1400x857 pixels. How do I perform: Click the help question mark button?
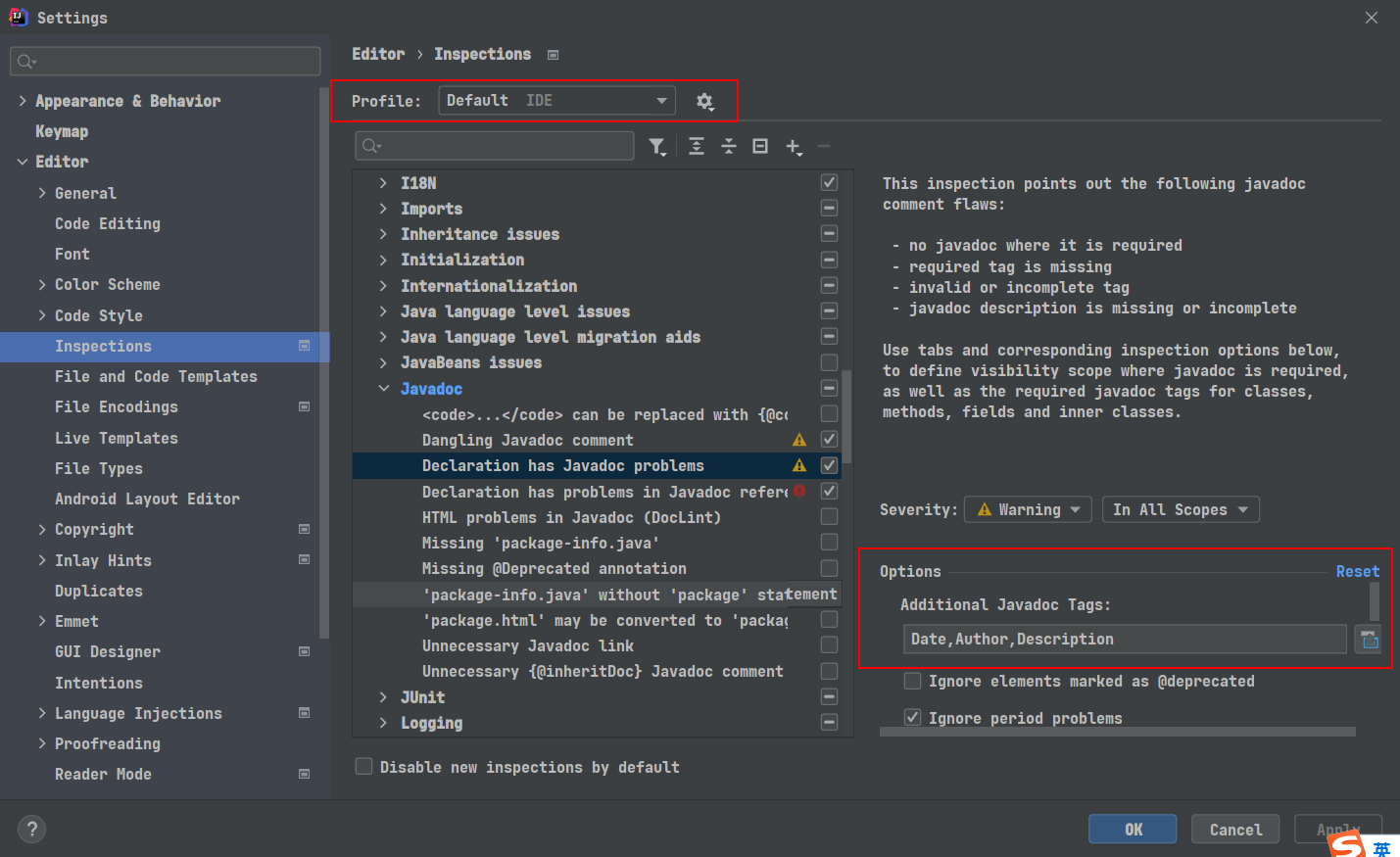(x=31, y=830)
